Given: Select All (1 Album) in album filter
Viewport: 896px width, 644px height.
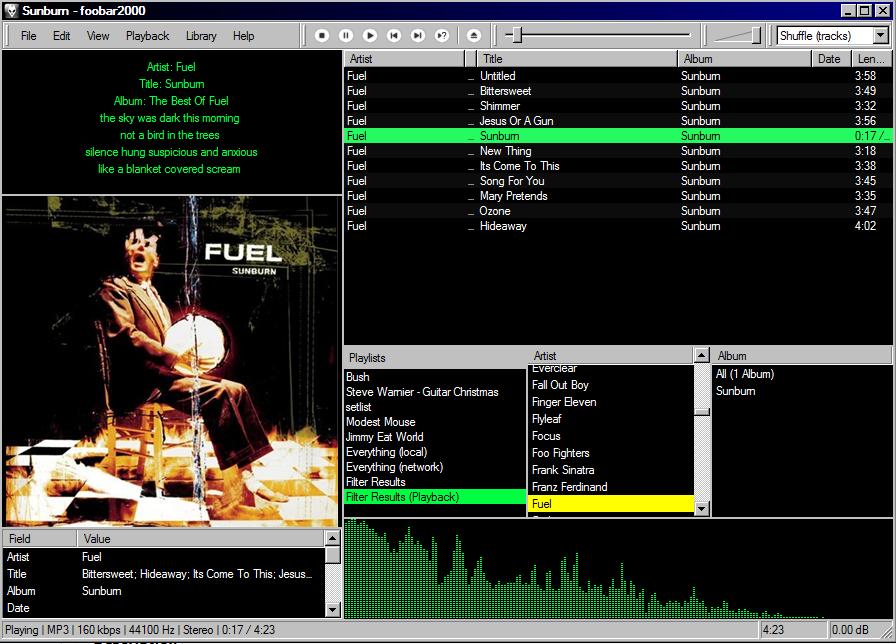Looking at the screenshot, I should point(802,374).
